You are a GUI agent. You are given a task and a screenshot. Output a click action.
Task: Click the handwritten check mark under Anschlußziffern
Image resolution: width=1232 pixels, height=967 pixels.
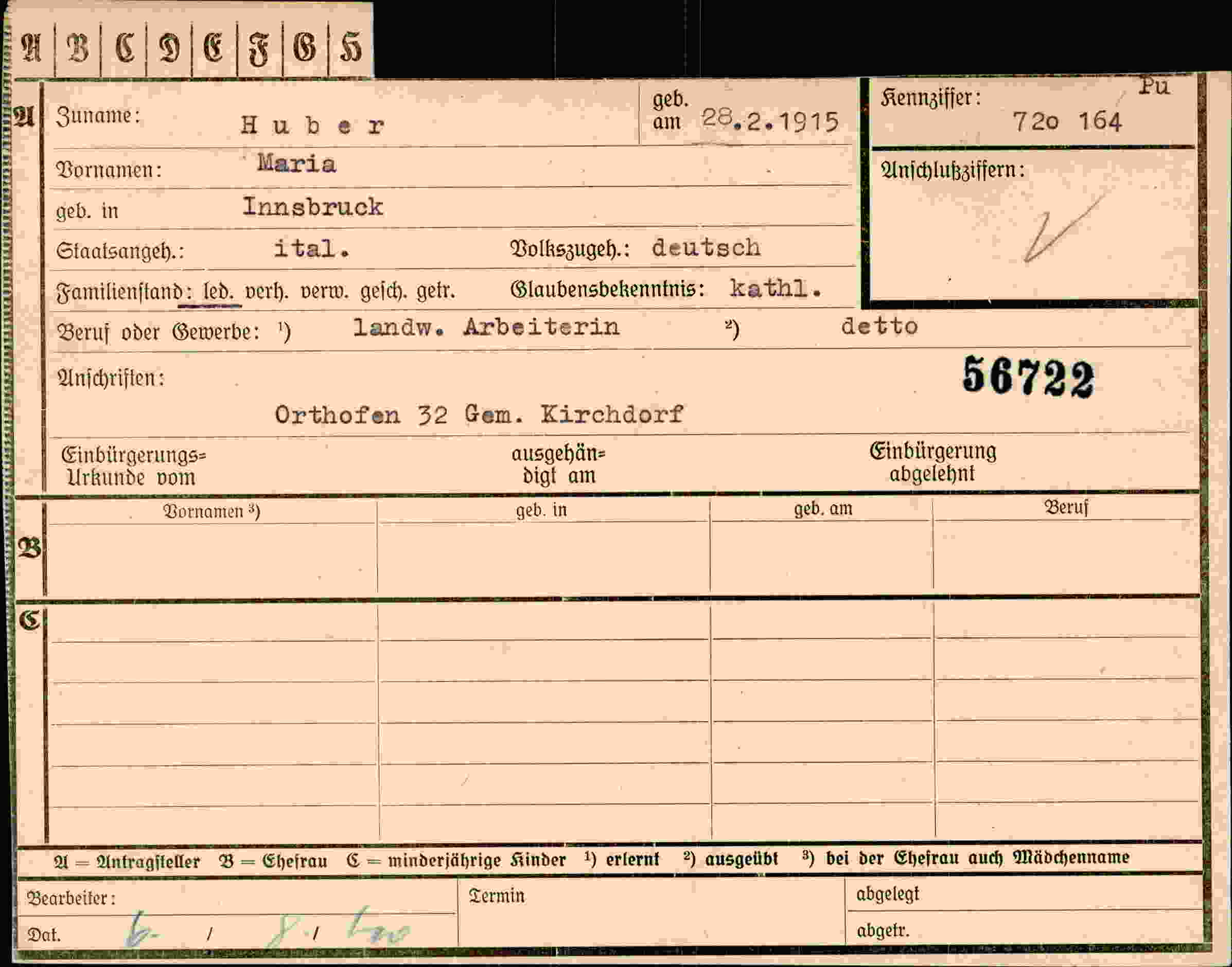click(x=1064, y=229)
